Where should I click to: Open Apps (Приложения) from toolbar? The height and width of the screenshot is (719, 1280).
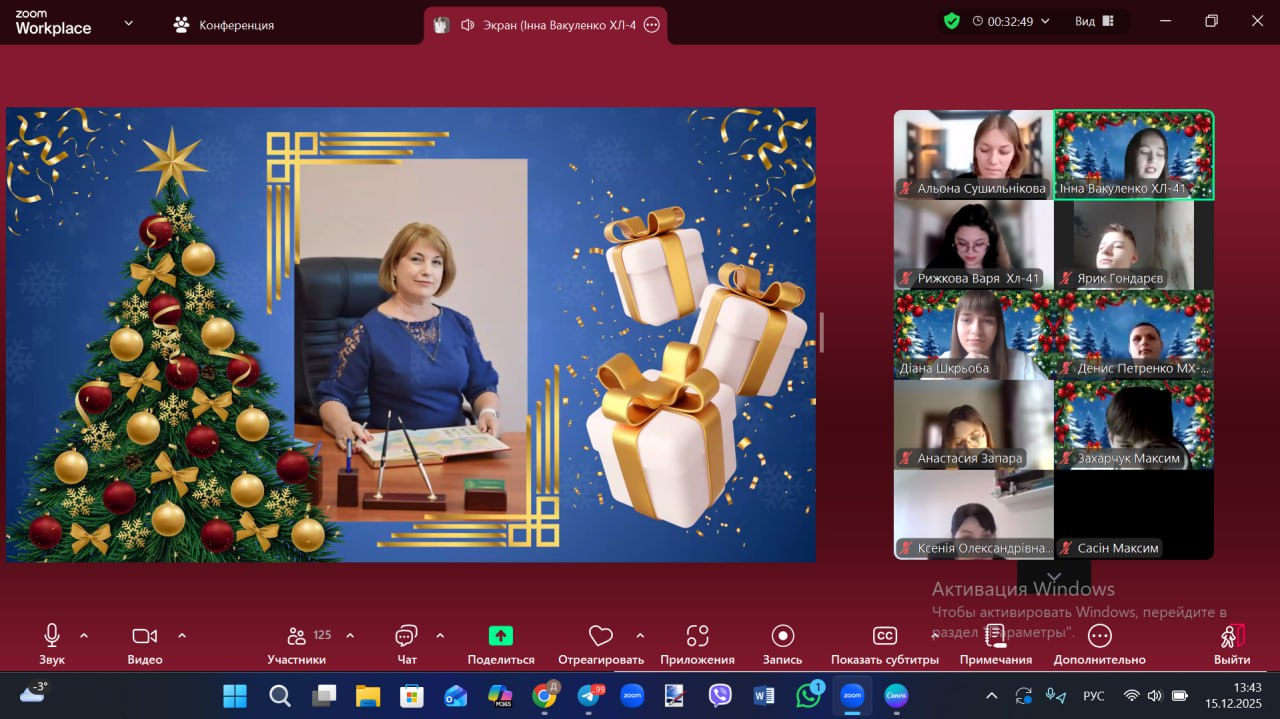click(697, 636)
